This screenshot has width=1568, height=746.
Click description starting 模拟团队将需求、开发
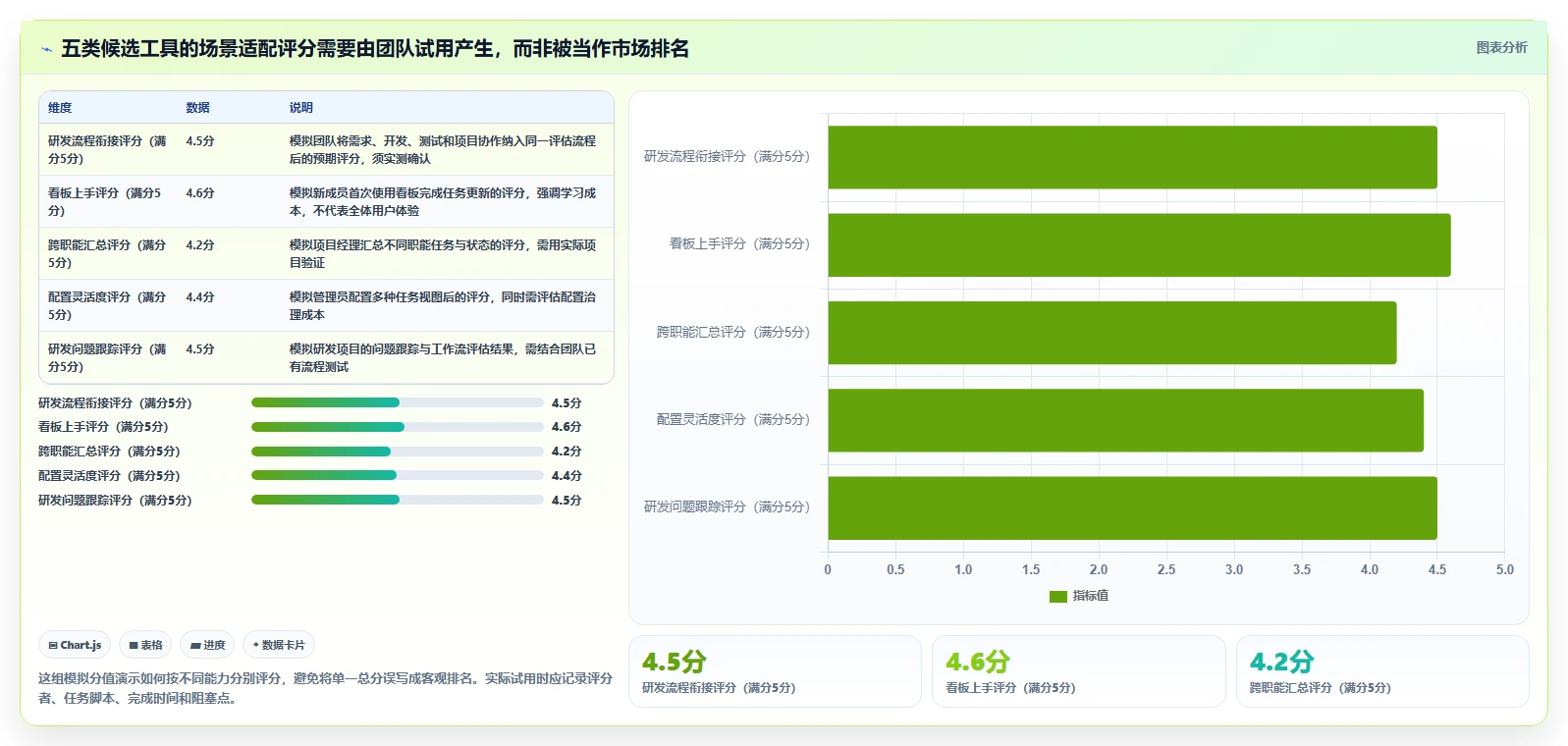pyautogui.click(x=443, y=150)
